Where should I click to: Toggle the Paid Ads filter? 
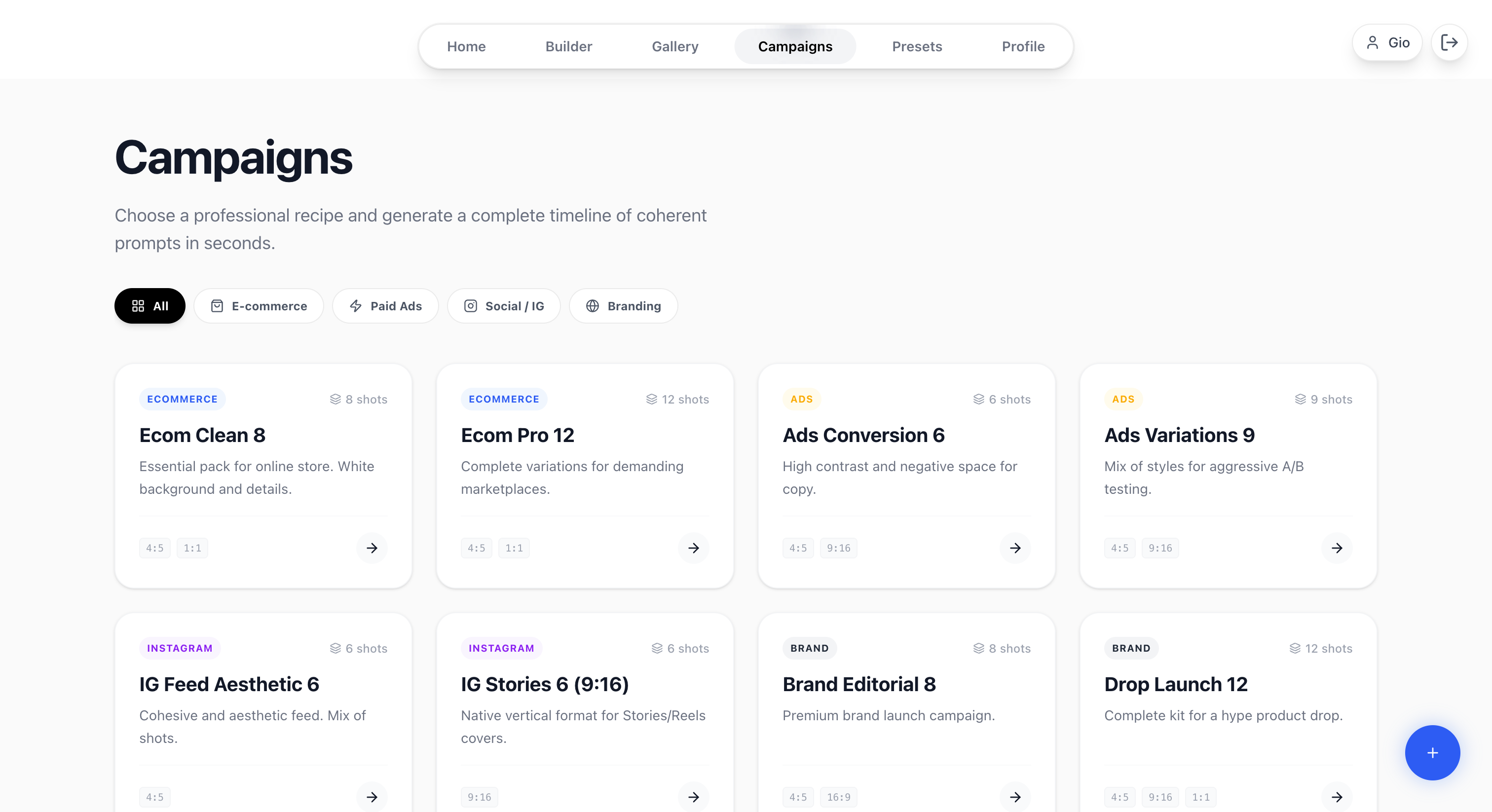[x=385, y=306]
